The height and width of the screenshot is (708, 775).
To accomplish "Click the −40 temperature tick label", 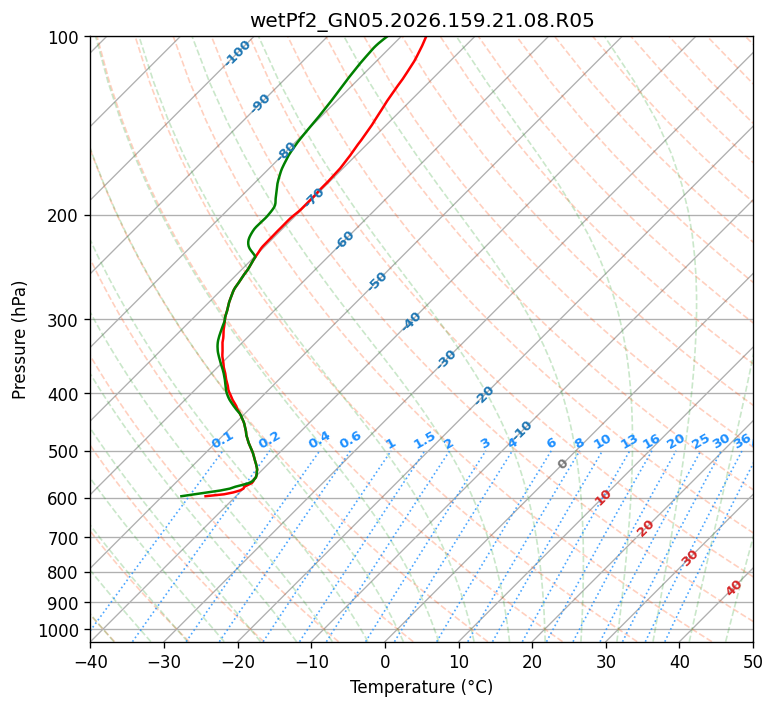I will [x=90, y=661].
